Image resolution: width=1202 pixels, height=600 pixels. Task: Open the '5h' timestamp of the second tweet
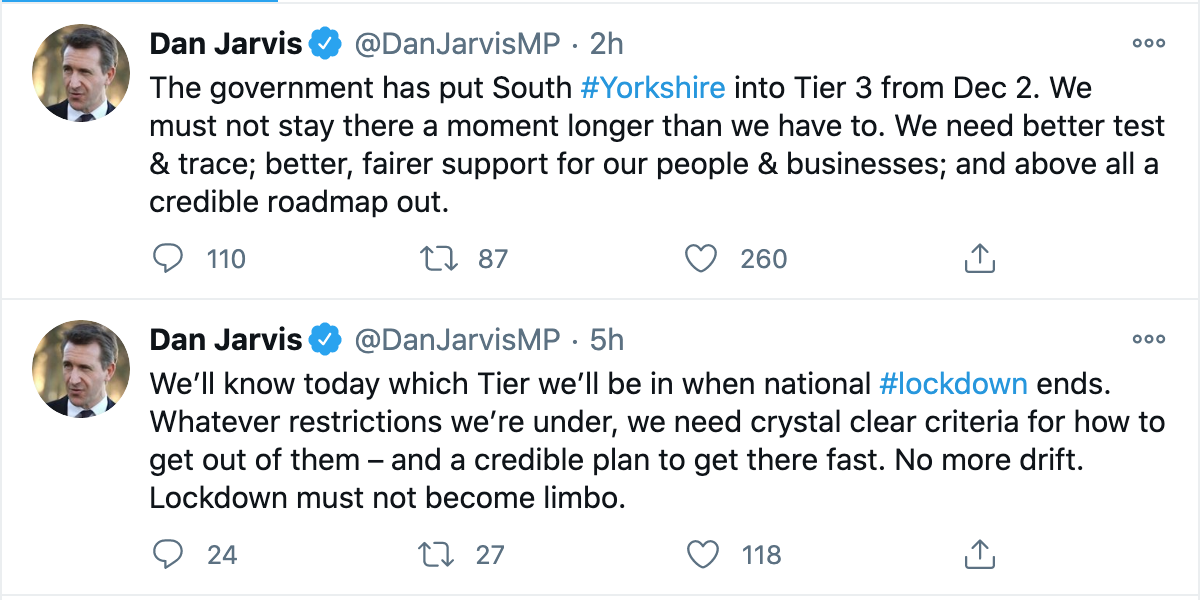point(607,339)
